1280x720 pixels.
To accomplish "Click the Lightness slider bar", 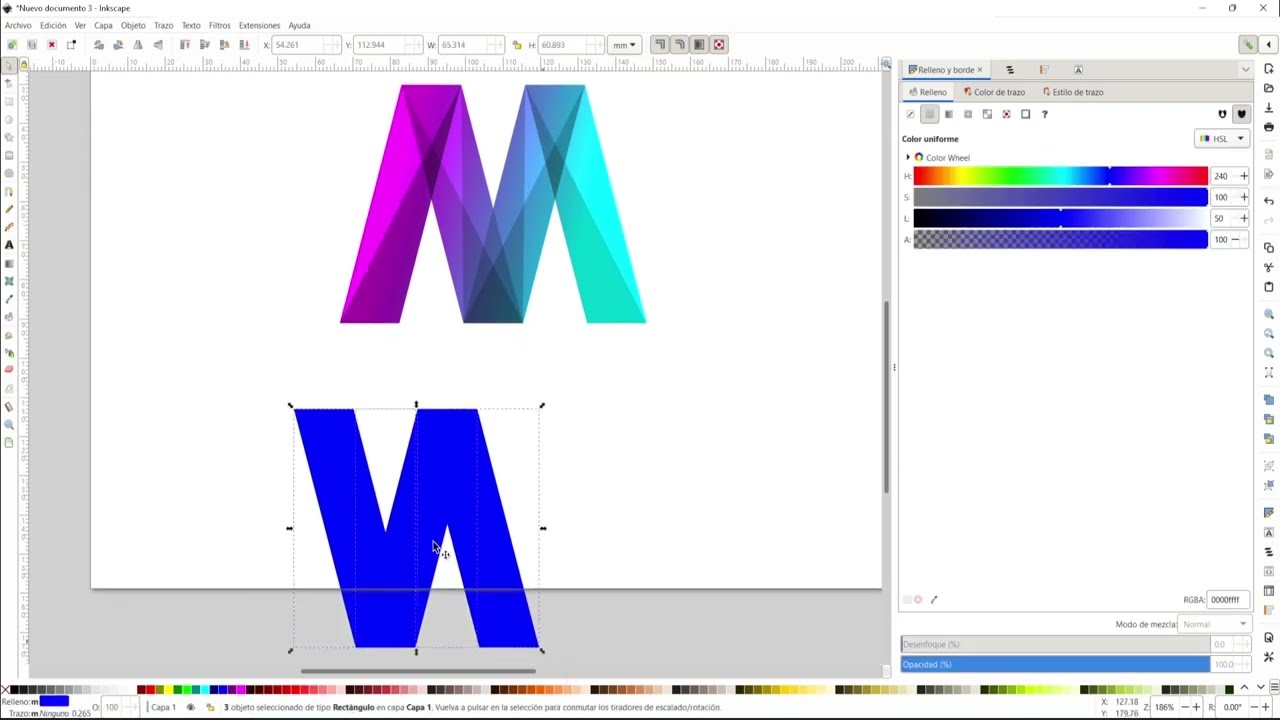I will pos(1060,218).
